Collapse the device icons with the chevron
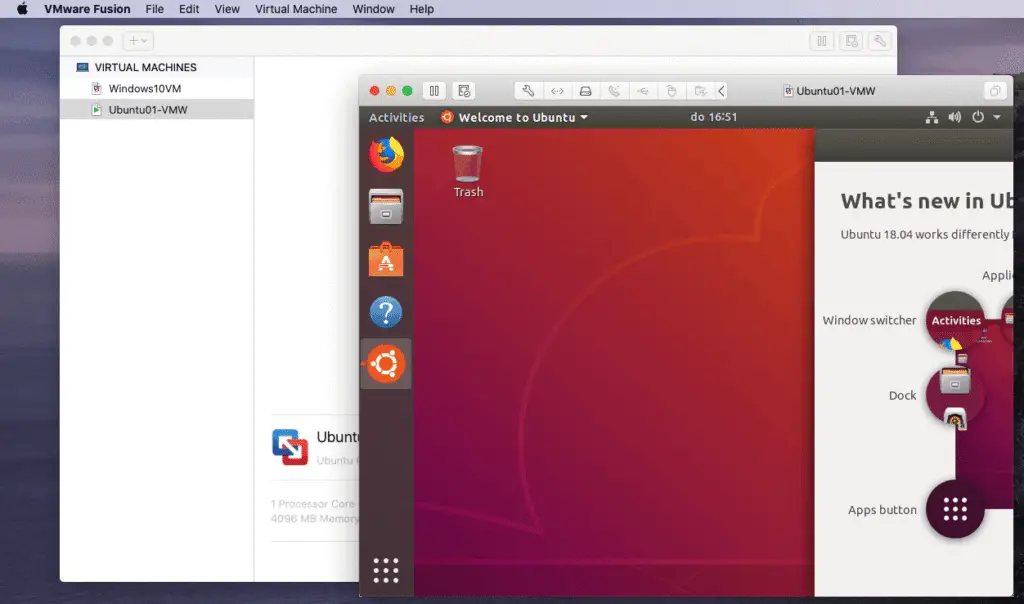The height and width of the screenshot is (604, 1024). pyautogui.click(x=722, y=91)
